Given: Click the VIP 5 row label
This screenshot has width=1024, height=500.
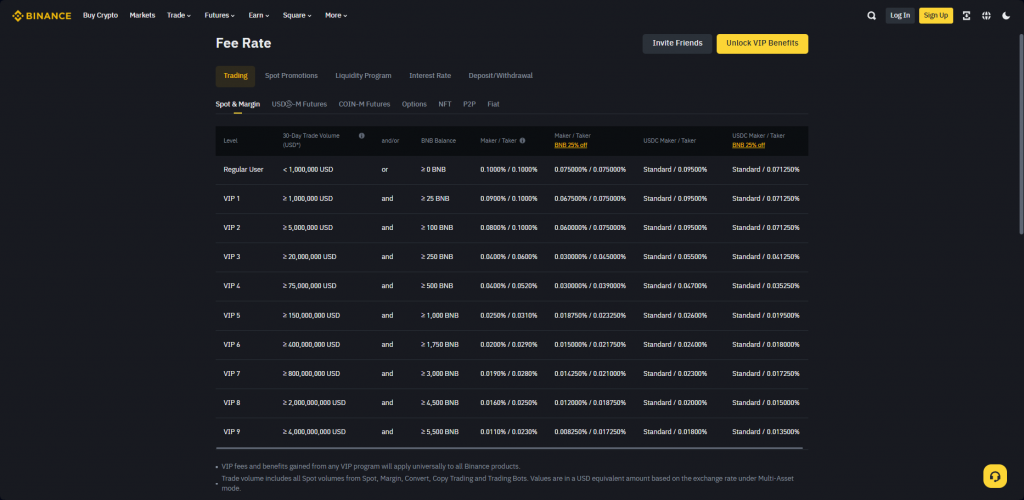Looking at the screenshot, I should click(232, 315).
